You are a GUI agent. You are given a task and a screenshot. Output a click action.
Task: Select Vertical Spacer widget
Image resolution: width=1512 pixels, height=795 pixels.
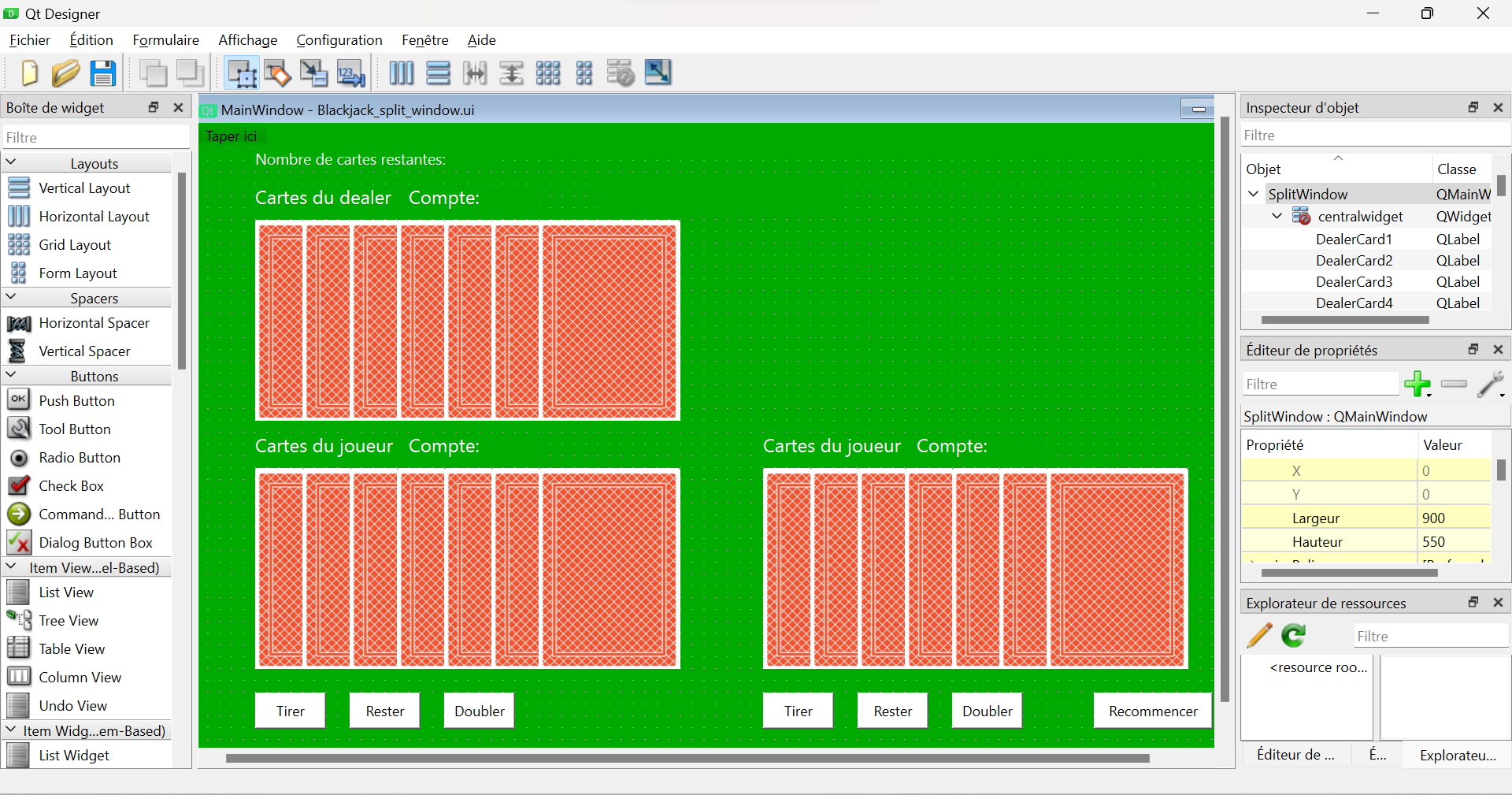pyautogui.click(x=85, y=351)
